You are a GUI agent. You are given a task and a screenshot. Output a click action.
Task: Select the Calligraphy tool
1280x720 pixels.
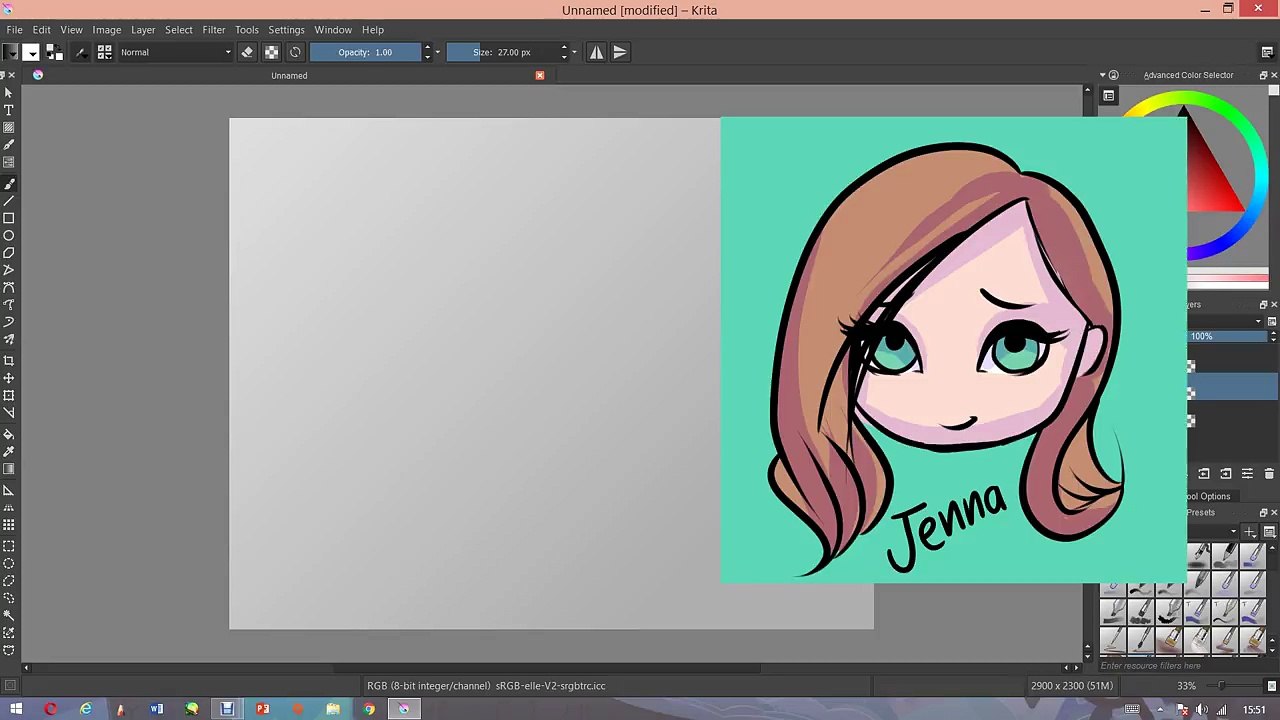9,144
